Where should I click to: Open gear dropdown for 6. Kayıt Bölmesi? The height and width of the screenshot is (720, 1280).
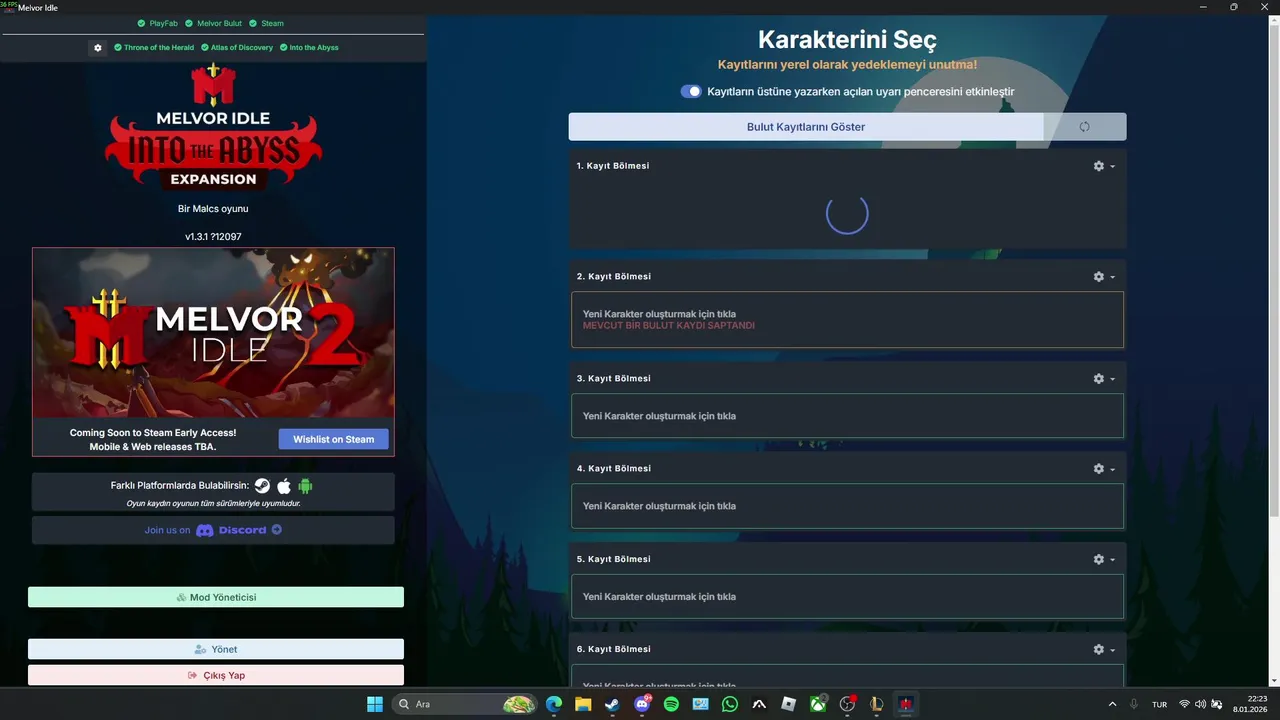click(1104, 650)
